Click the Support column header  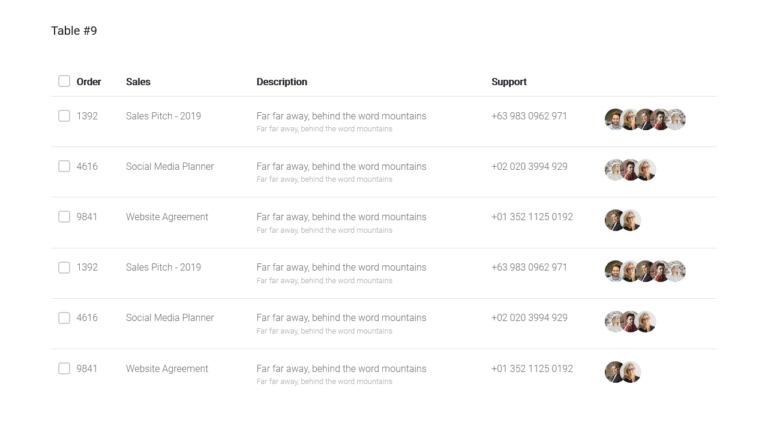(x=509, y=82)
